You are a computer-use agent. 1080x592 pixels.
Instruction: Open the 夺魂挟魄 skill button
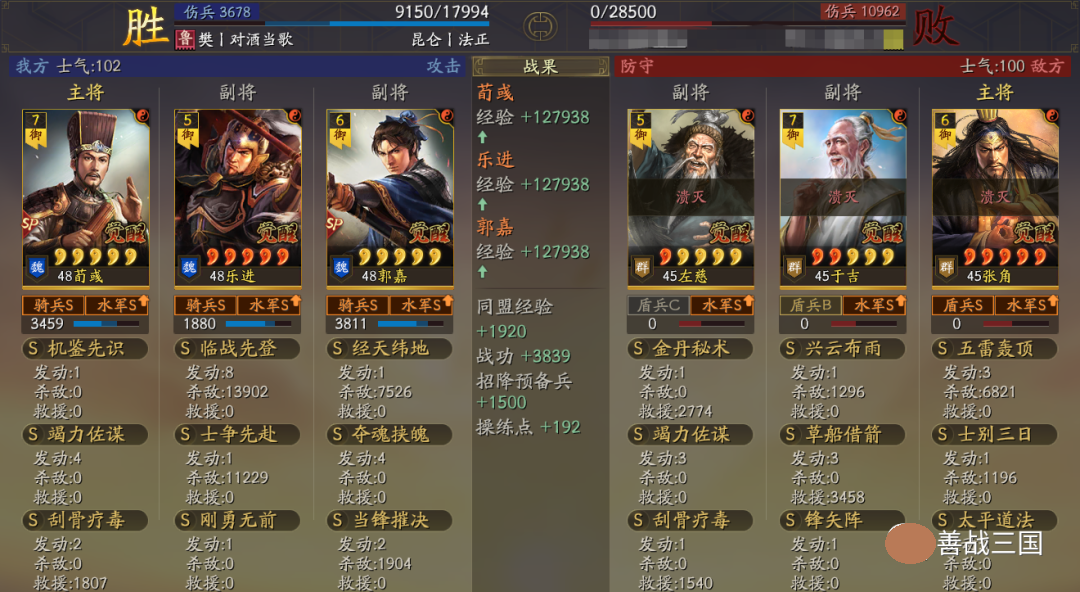(389, 434)
